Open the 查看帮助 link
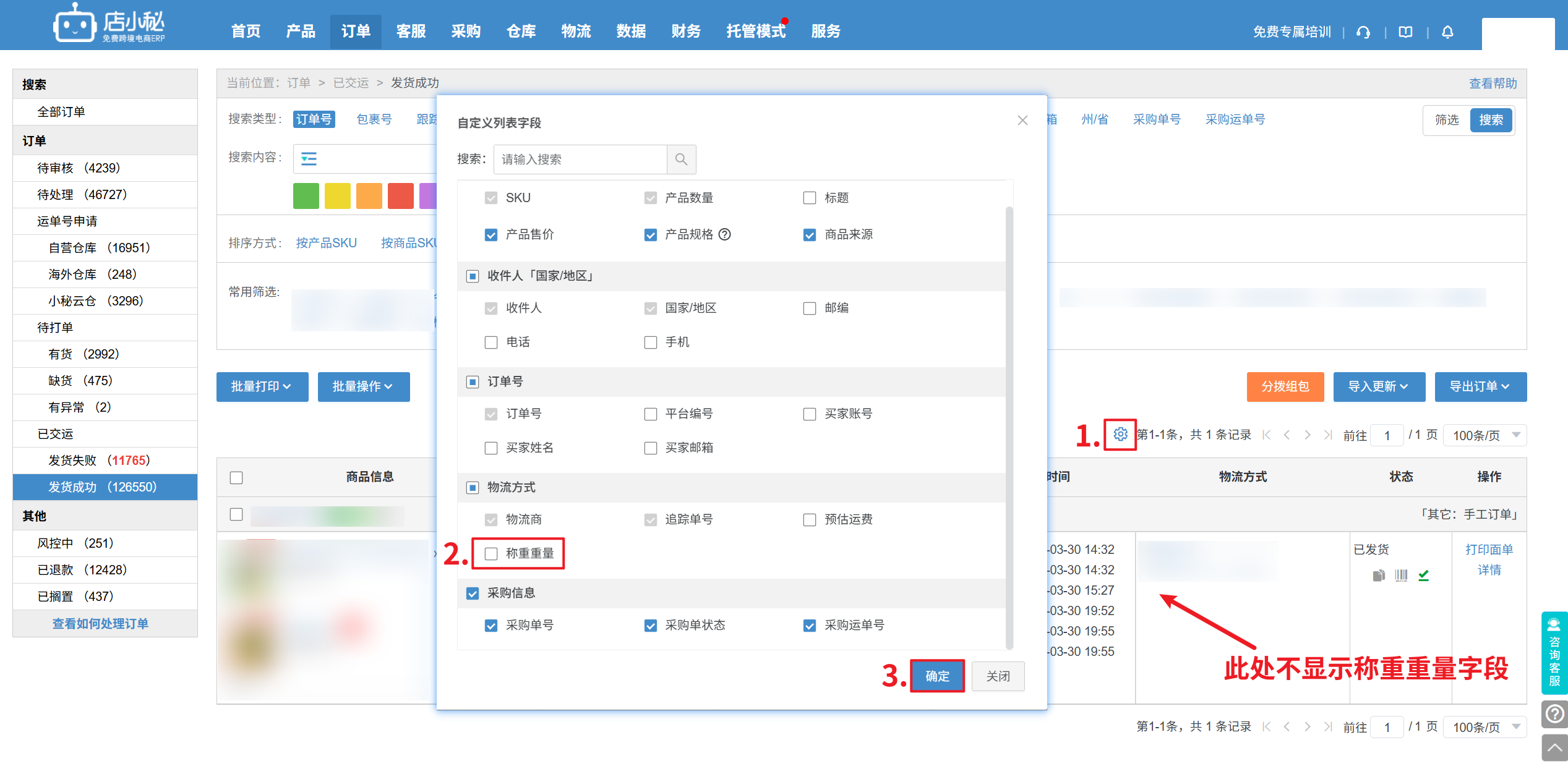Image resolution: width=1568 pixels, height=774 pixels. [1493, 83]
